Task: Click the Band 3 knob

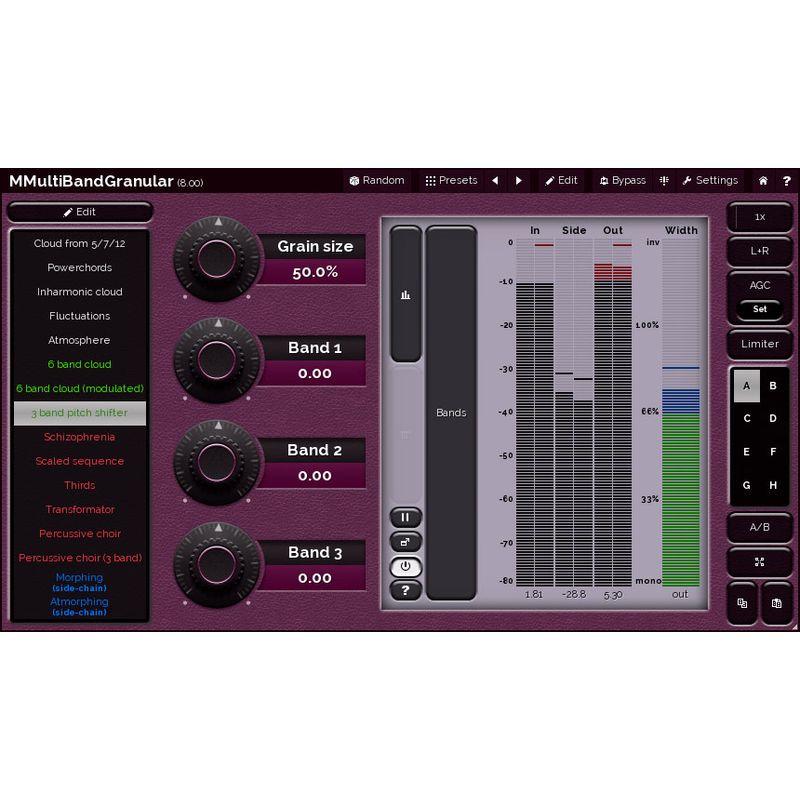Action: (217, 565)
